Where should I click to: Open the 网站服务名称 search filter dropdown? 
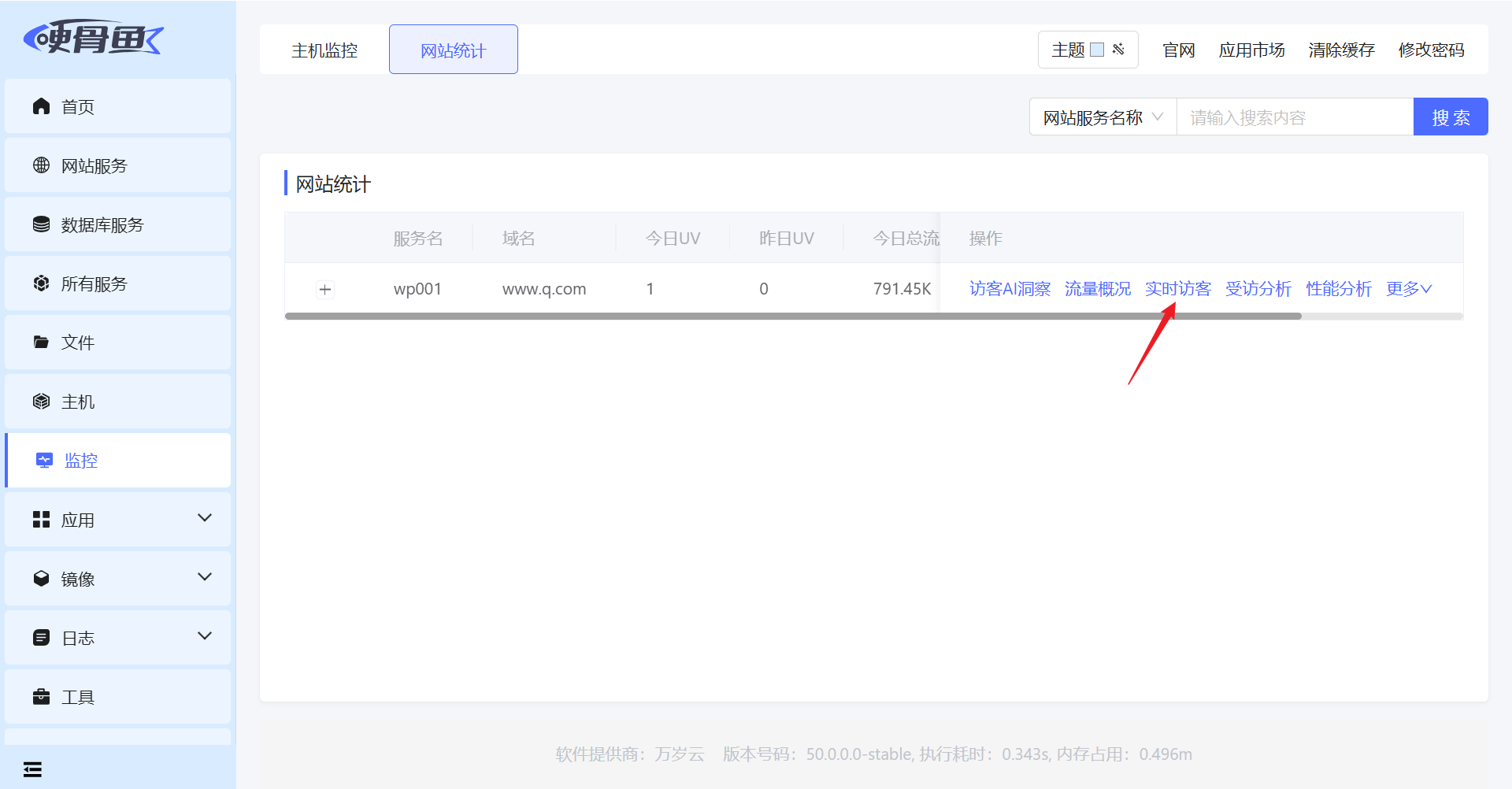(1102, 117)
